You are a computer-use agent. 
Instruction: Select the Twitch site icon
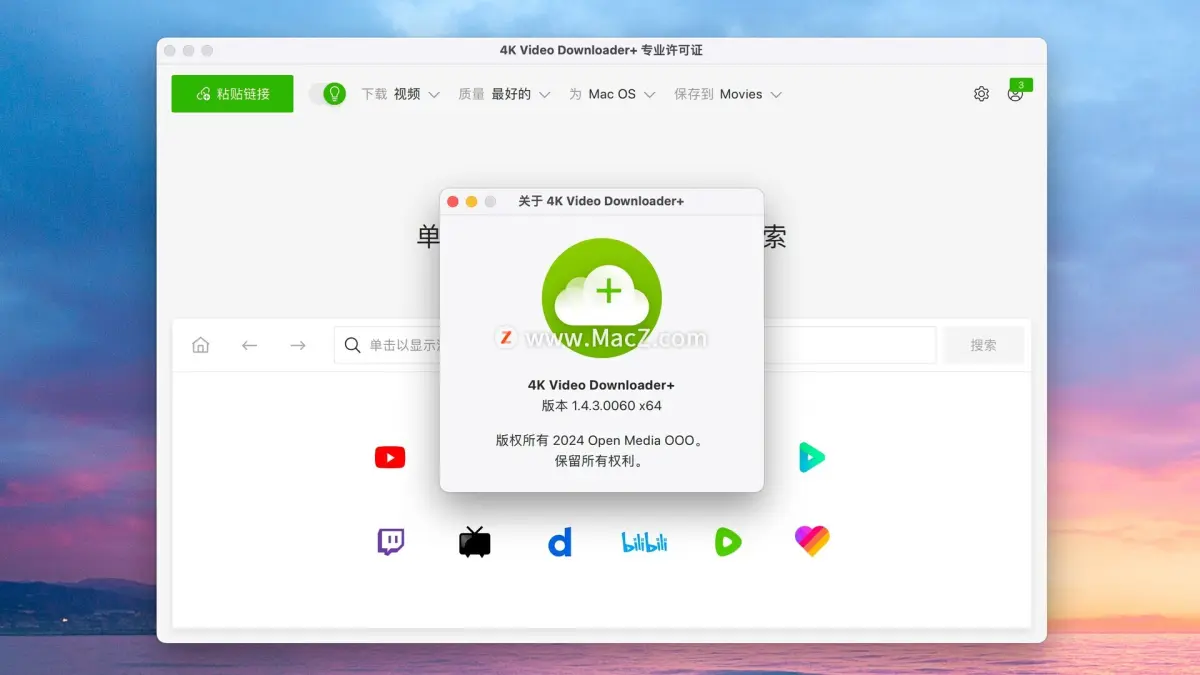click(389, 541)
